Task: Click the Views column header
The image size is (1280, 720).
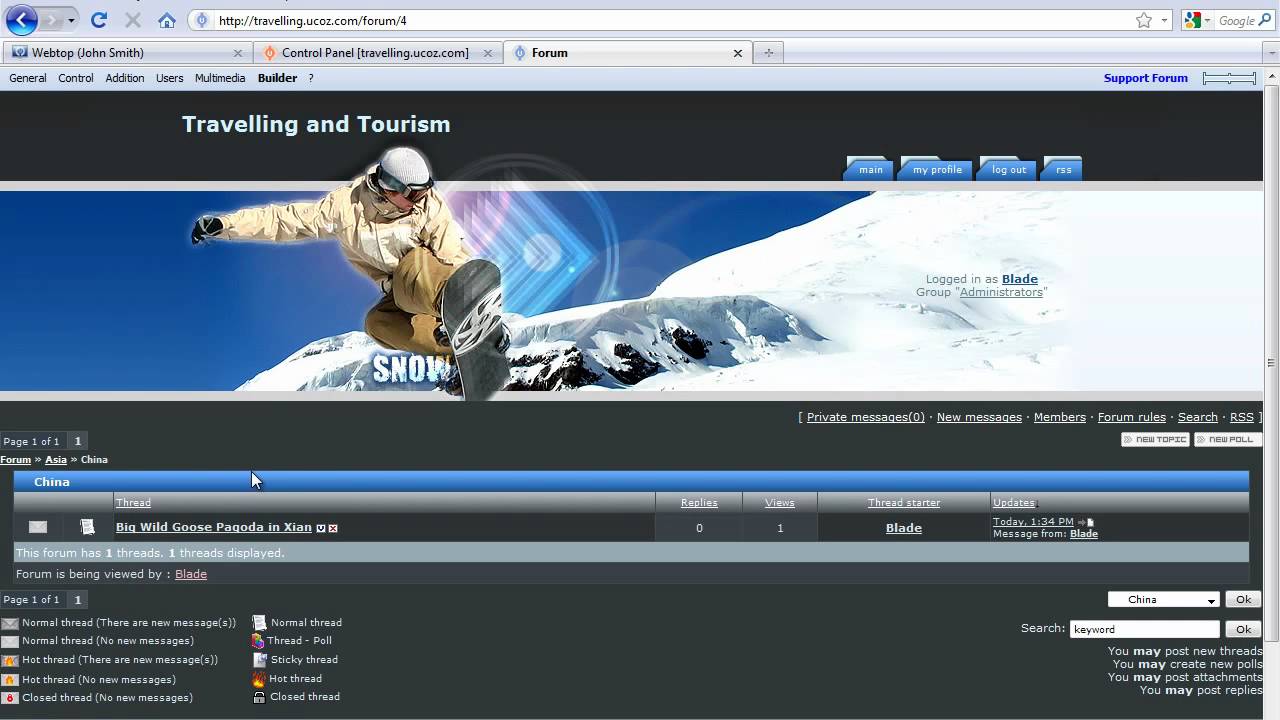Action: 780,503
